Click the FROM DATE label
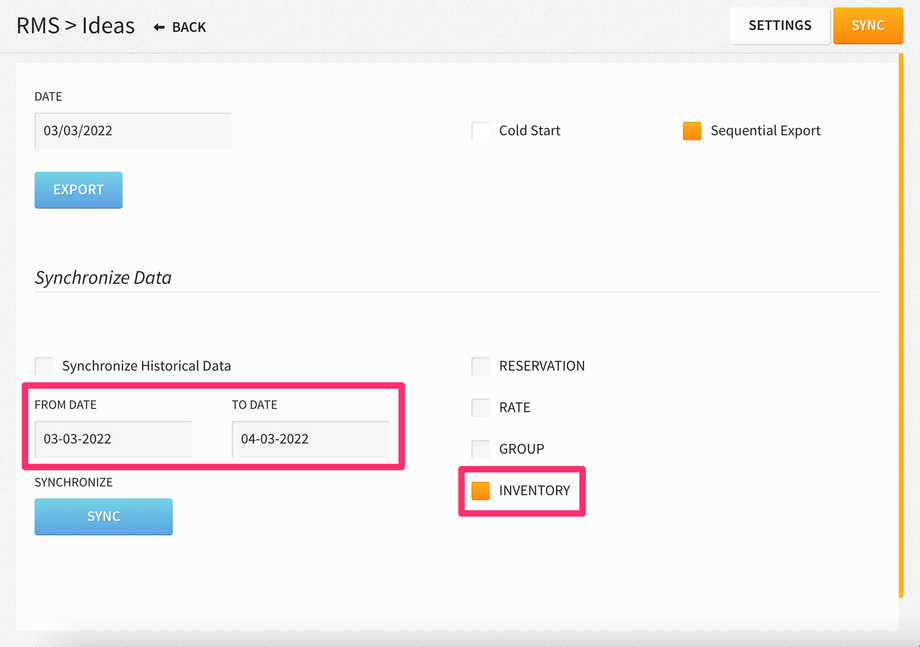Viewport: 920px width, 647px height. 65,405
